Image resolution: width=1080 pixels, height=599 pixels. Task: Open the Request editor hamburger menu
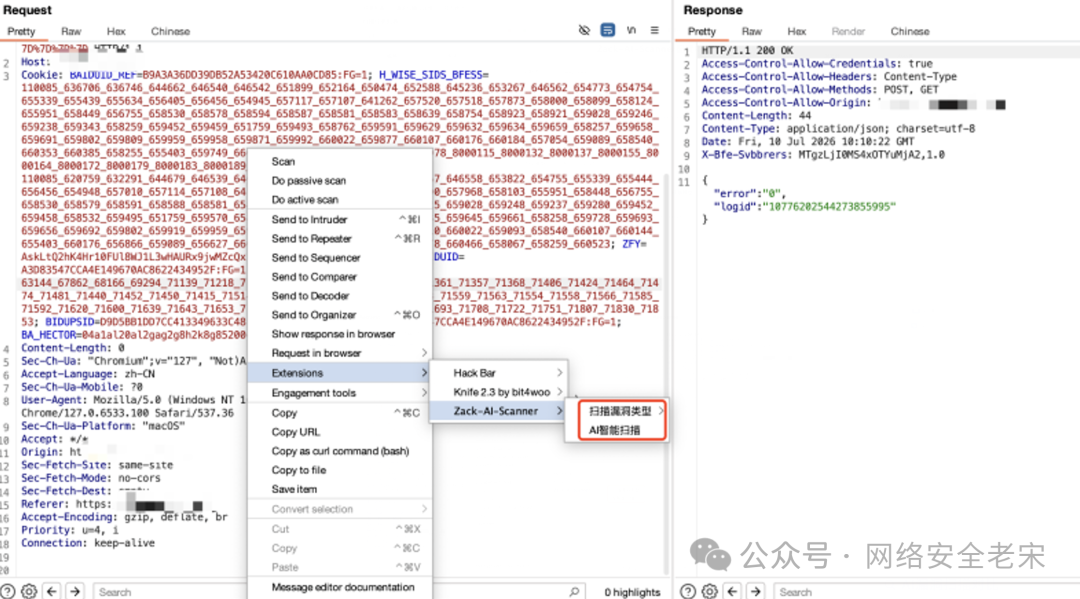(x=654, y=30)
